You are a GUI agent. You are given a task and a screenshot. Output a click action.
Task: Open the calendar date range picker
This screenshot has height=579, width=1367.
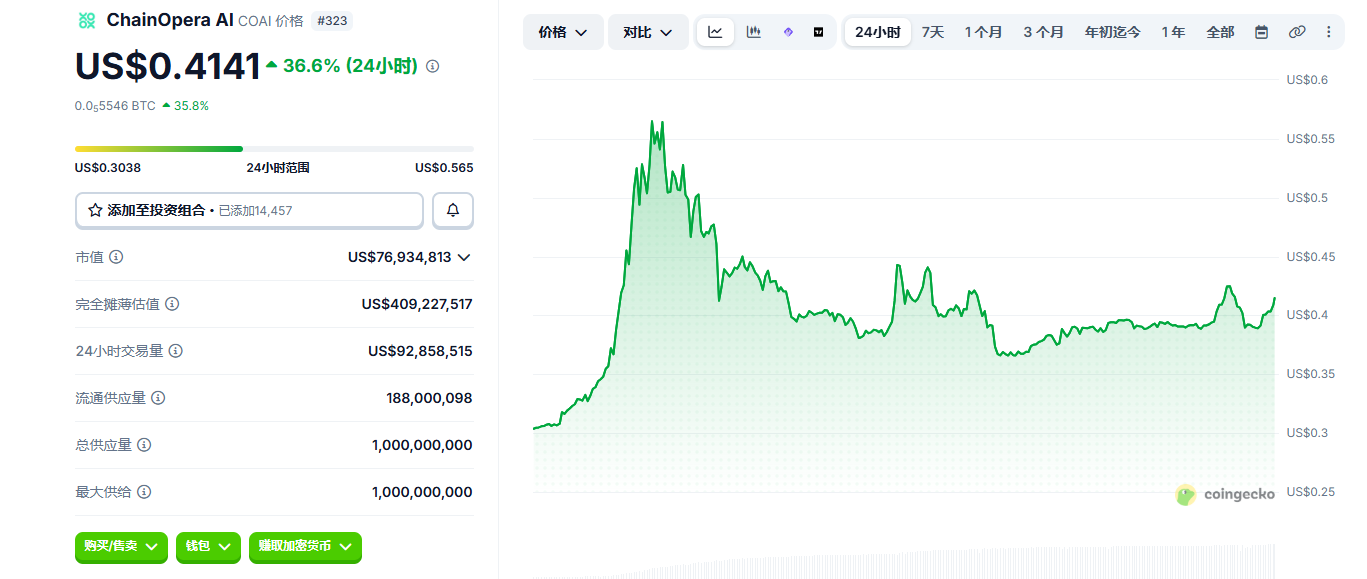point(1262,32)
